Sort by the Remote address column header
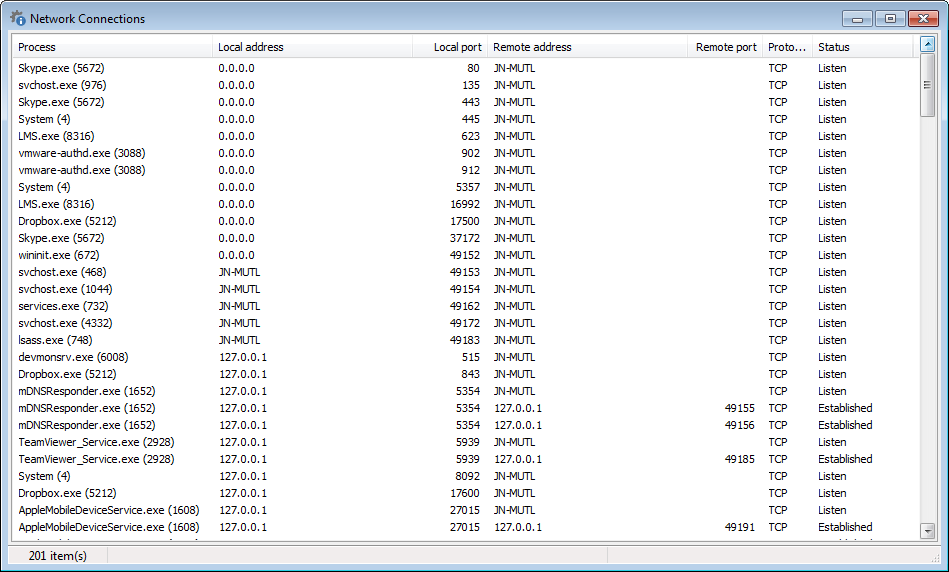Image resolution: width=949 pixels, height=572 pixels. click(587, 47)
